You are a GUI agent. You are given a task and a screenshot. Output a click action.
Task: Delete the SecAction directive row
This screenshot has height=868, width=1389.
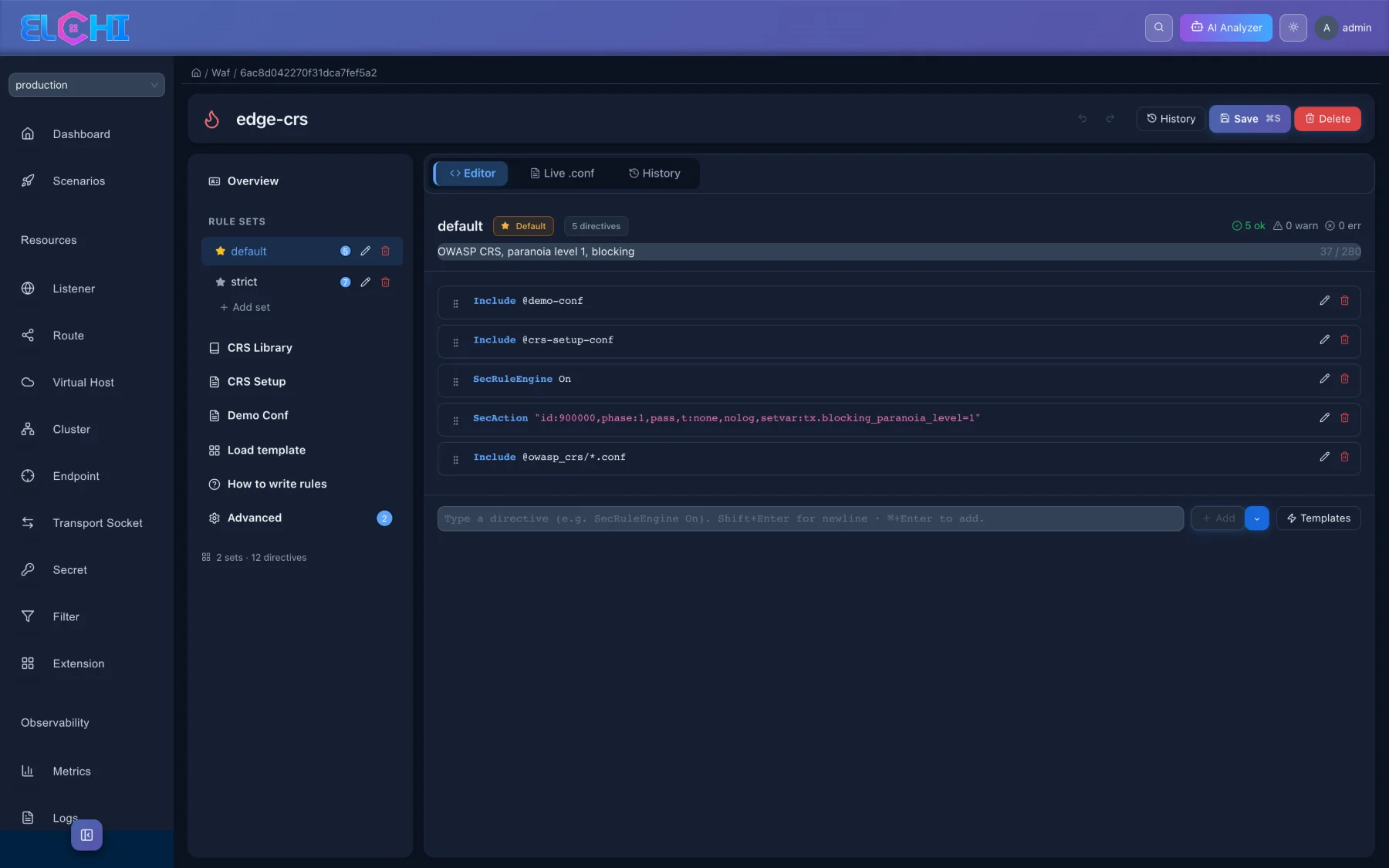[1345, 418]
